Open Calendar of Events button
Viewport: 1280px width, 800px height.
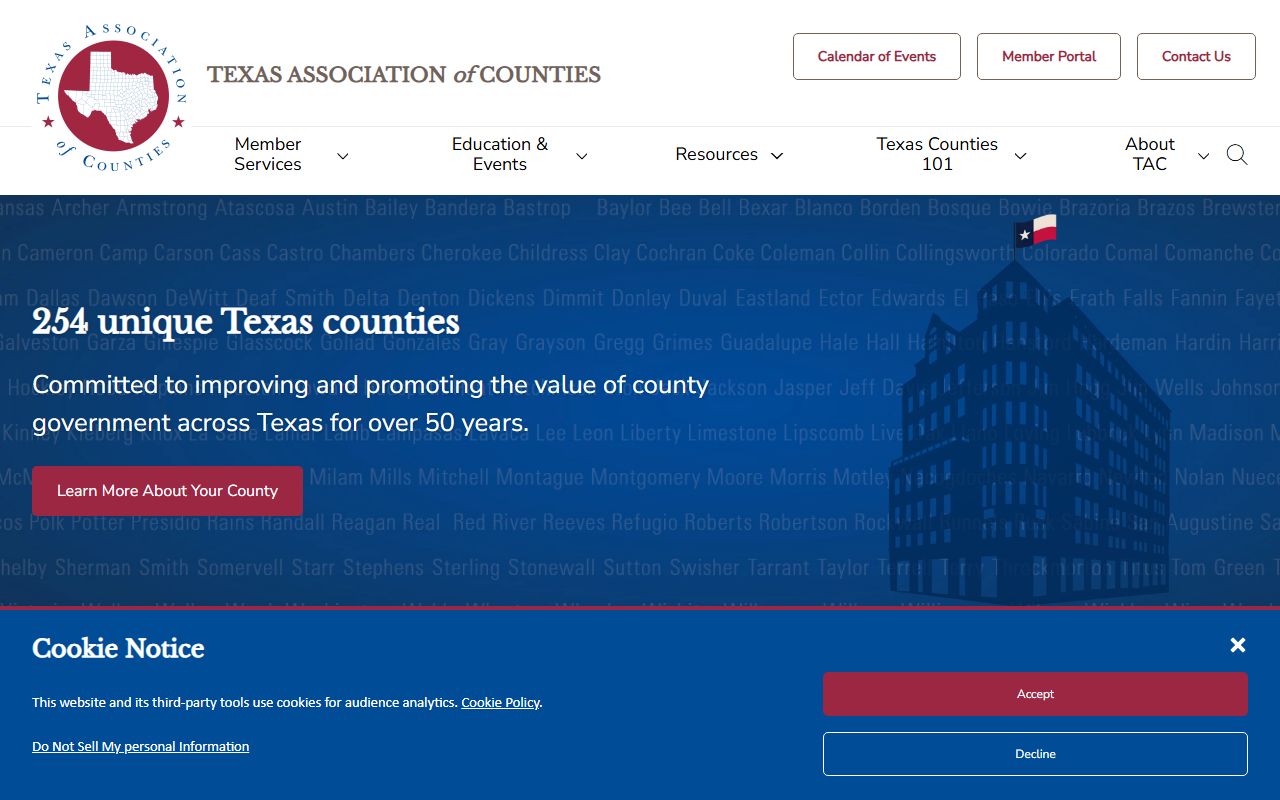(x=877, y=57)
